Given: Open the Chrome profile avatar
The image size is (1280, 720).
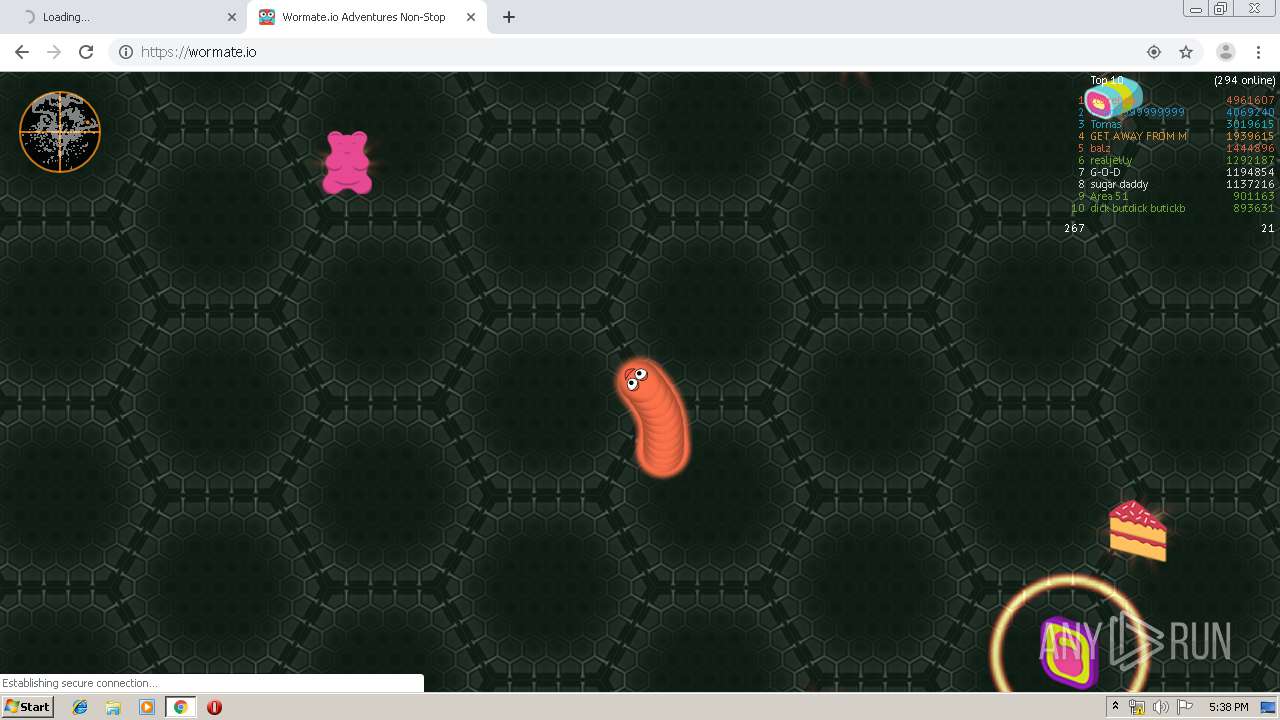Looking at the screenshot, I should point(1225,52).
